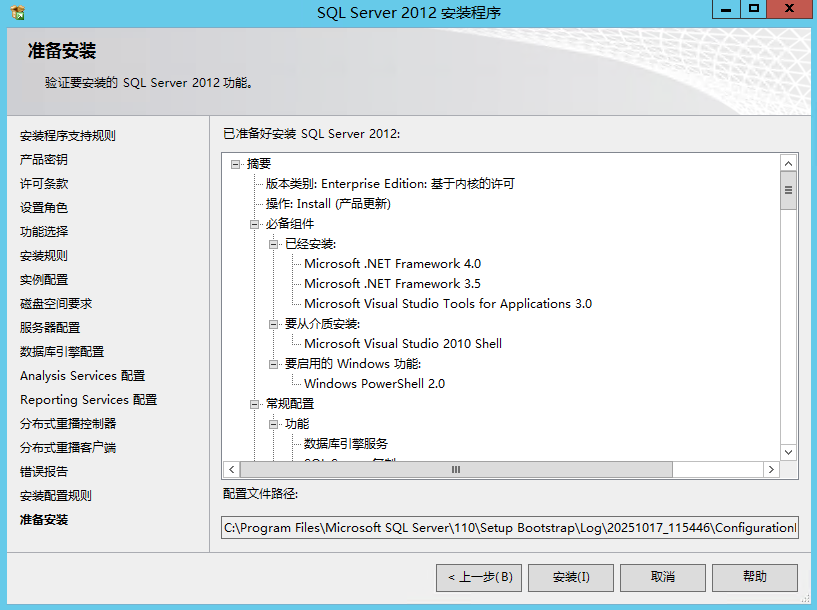Select the 安装规则 step
The height and width of the screenshot is (610, 817).
44,256
